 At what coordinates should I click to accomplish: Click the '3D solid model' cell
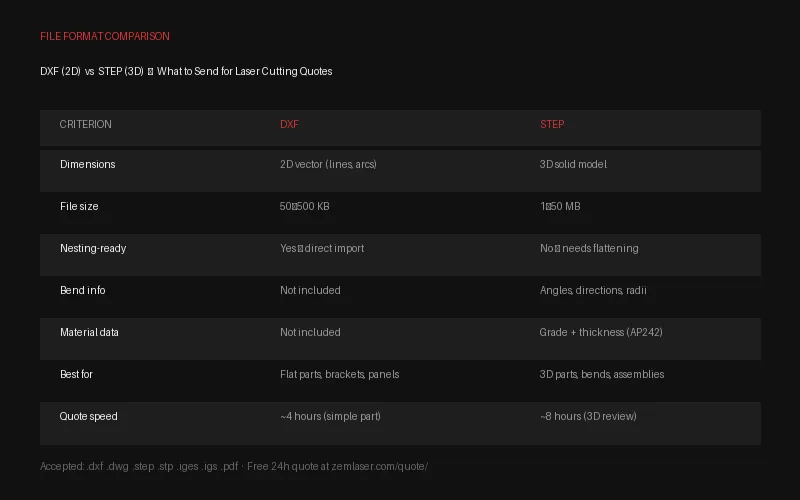coord(573,164)
